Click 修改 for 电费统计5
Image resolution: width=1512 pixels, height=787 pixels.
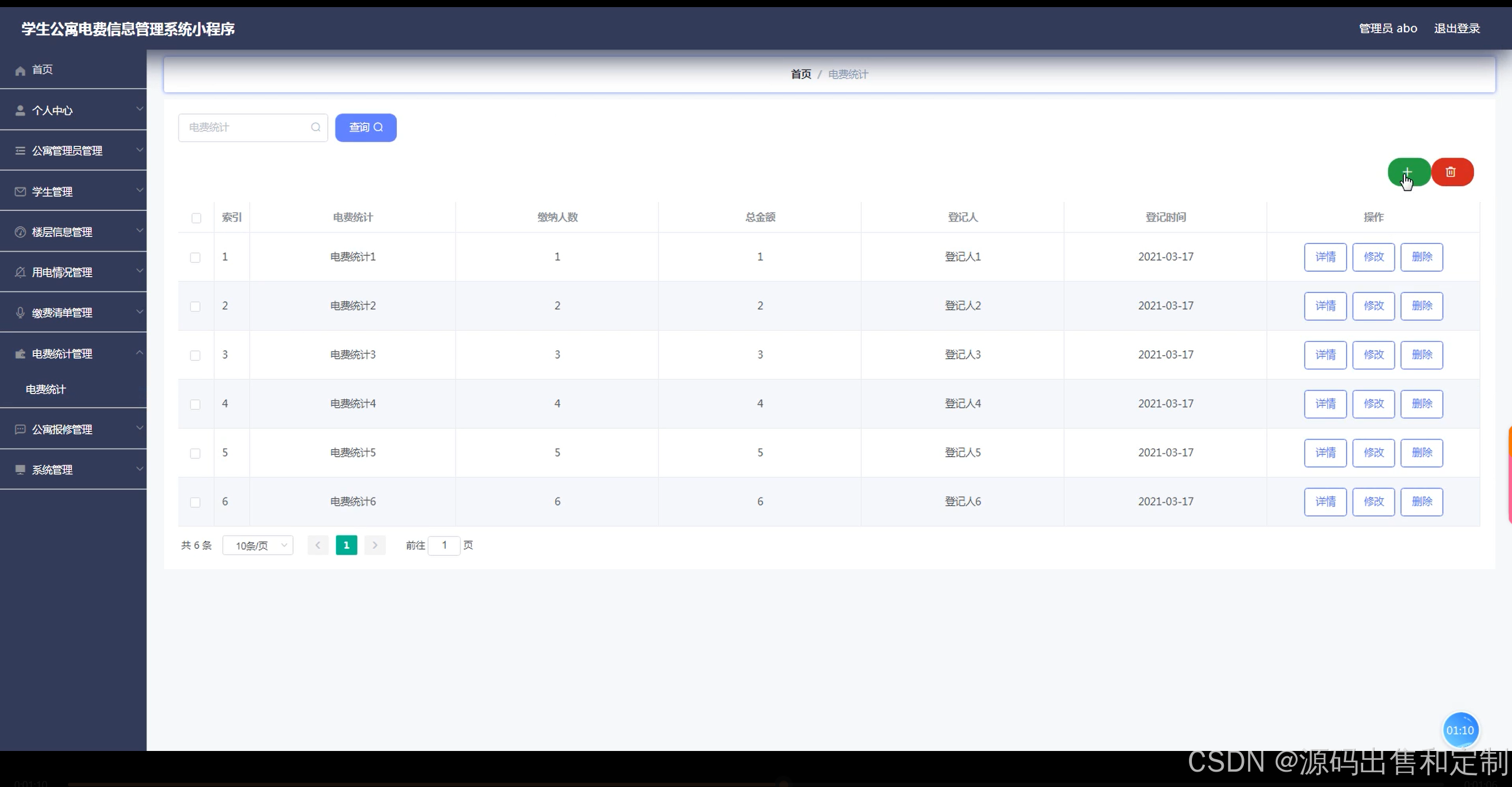1374,453
